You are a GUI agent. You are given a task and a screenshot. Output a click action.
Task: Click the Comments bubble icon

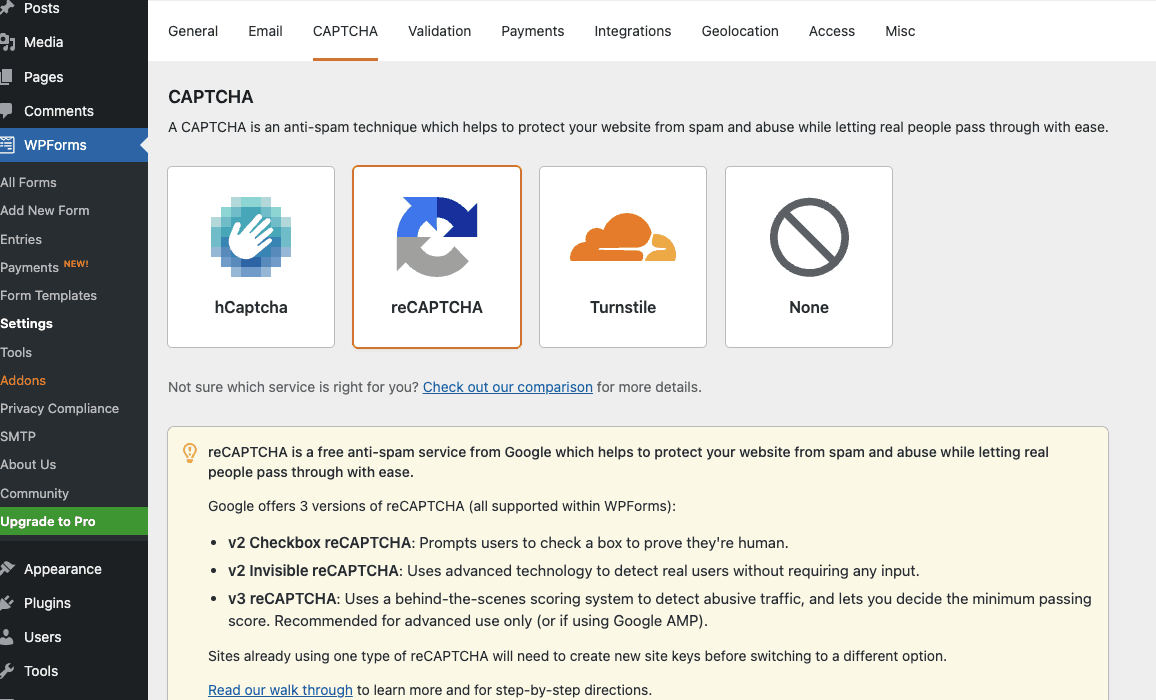[6, 111]
